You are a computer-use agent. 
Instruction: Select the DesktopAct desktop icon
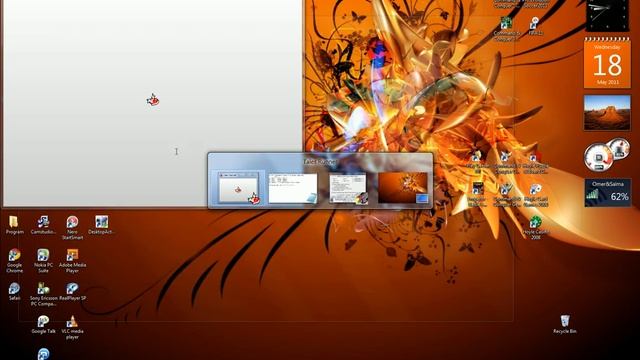coord(101,225)
